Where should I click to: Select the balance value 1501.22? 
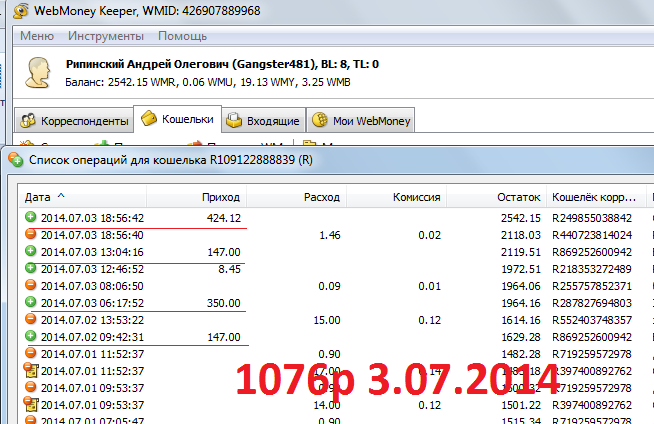pos(521,405)
